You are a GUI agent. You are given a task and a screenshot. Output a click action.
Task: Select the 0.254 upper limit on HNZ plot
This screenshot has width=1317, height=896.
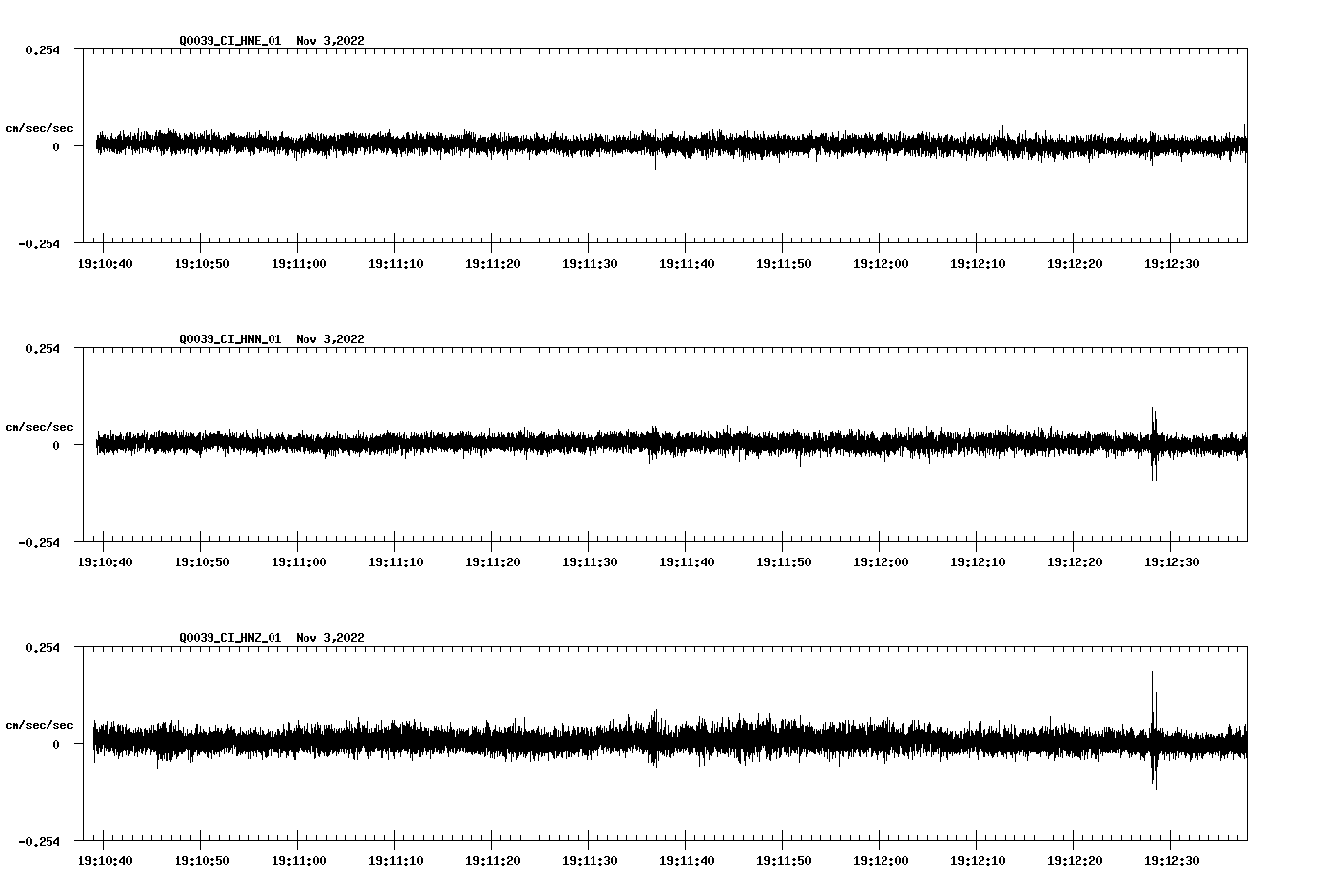pyautogui.click(x=42, y=647)
